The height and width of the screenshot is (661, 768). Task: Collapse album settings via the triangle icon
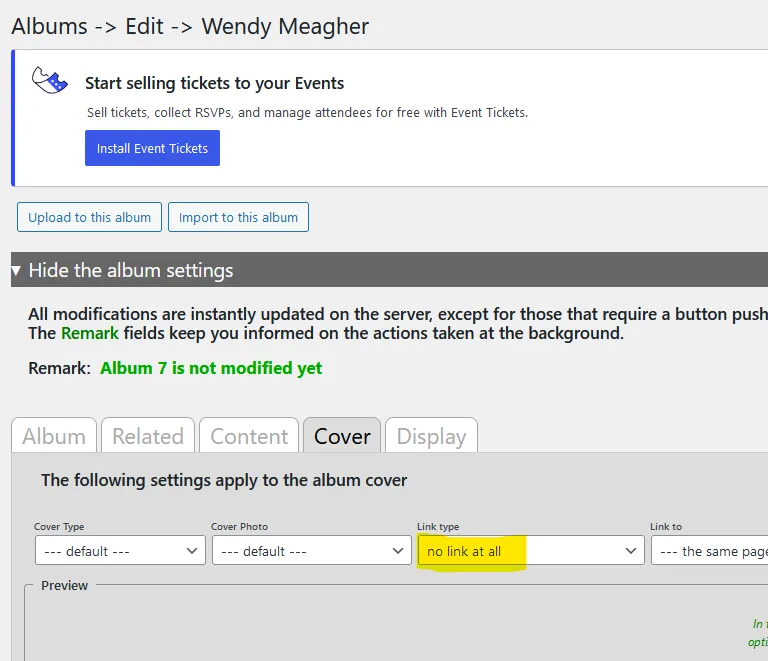click(x=16, y=270)
